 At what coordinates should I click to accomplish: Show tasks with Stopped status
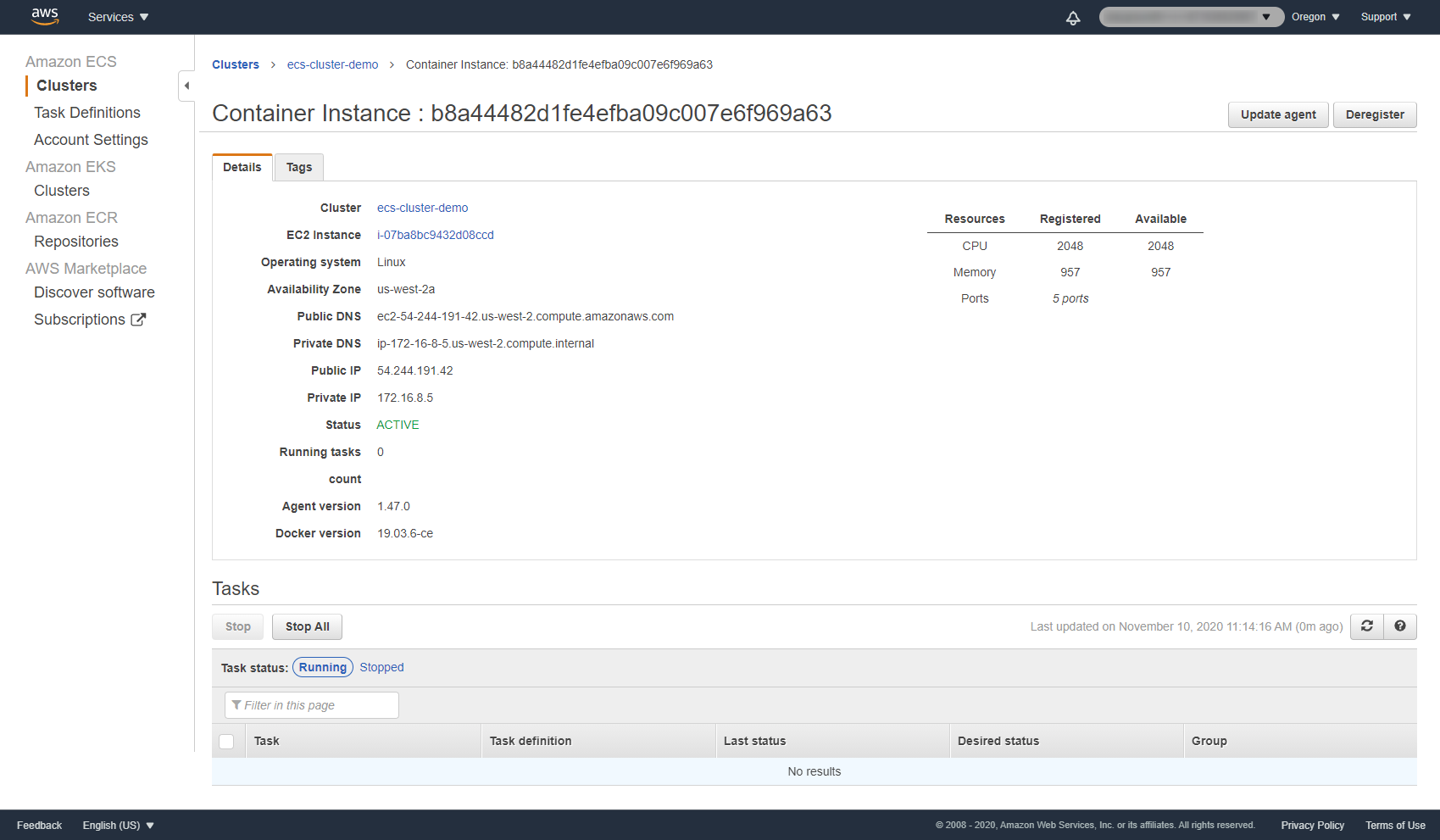(381, 667)
